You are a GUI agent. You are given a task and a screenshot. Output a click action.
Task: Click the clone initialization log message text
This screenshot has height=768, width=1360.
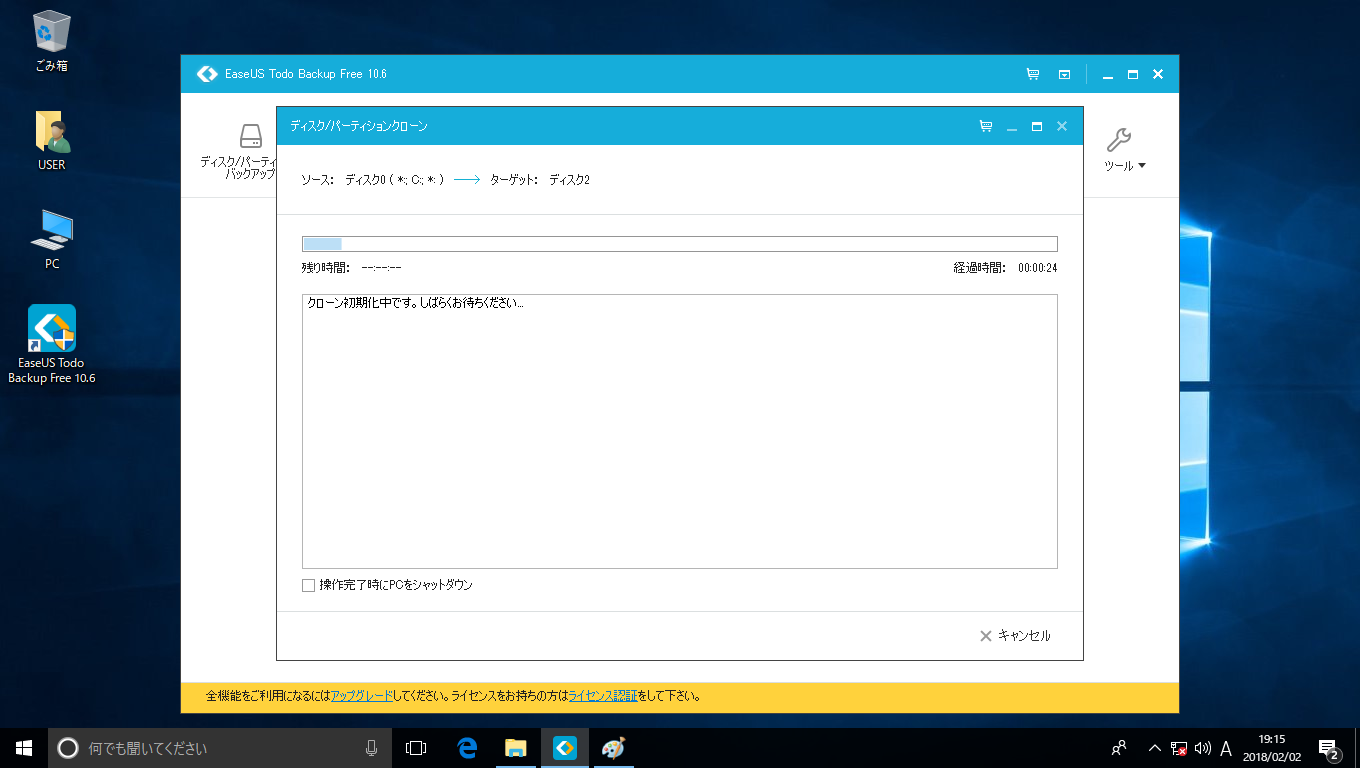pyautogui.click(x=414, y=303)
